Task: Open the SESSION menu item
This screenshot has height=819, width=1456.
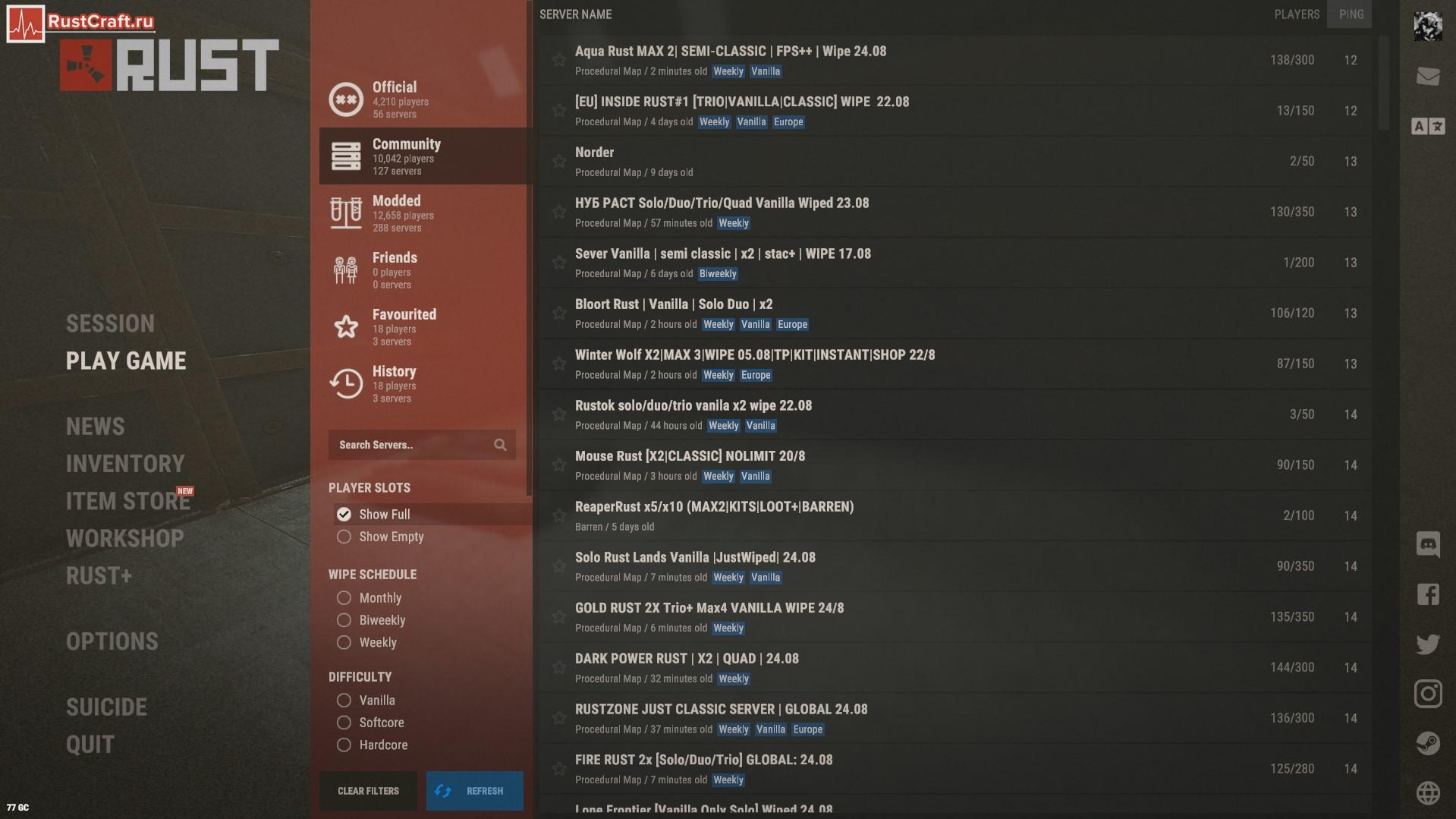Action: [x=110, y=324]
